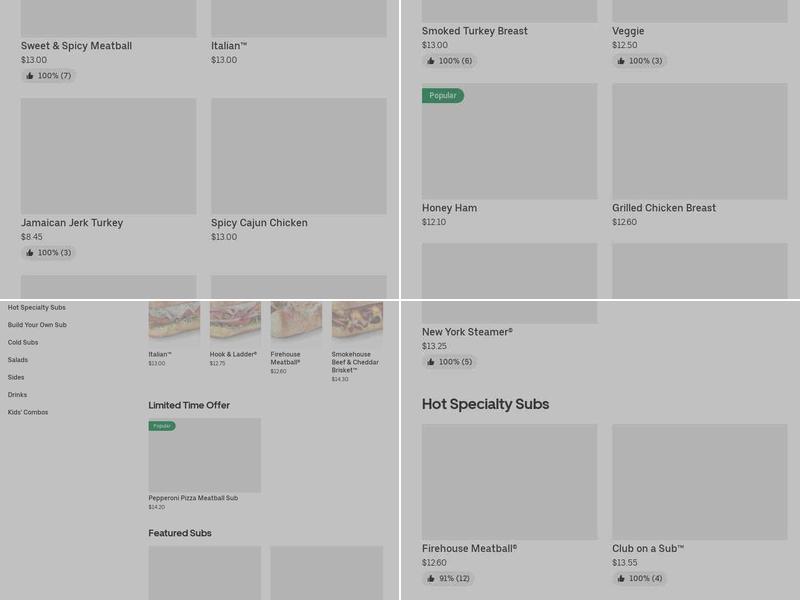Click thumbs-up icon under Smoked Turkey Breast
Screen dimensions: 800x600
(431, 61)
